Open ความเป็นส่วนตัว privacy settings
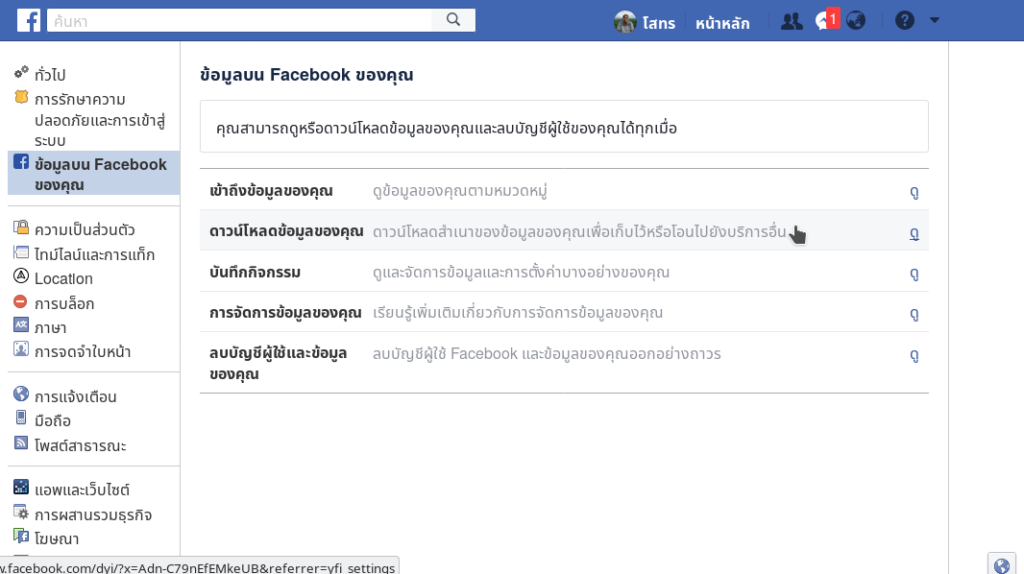 pos(85,230)
